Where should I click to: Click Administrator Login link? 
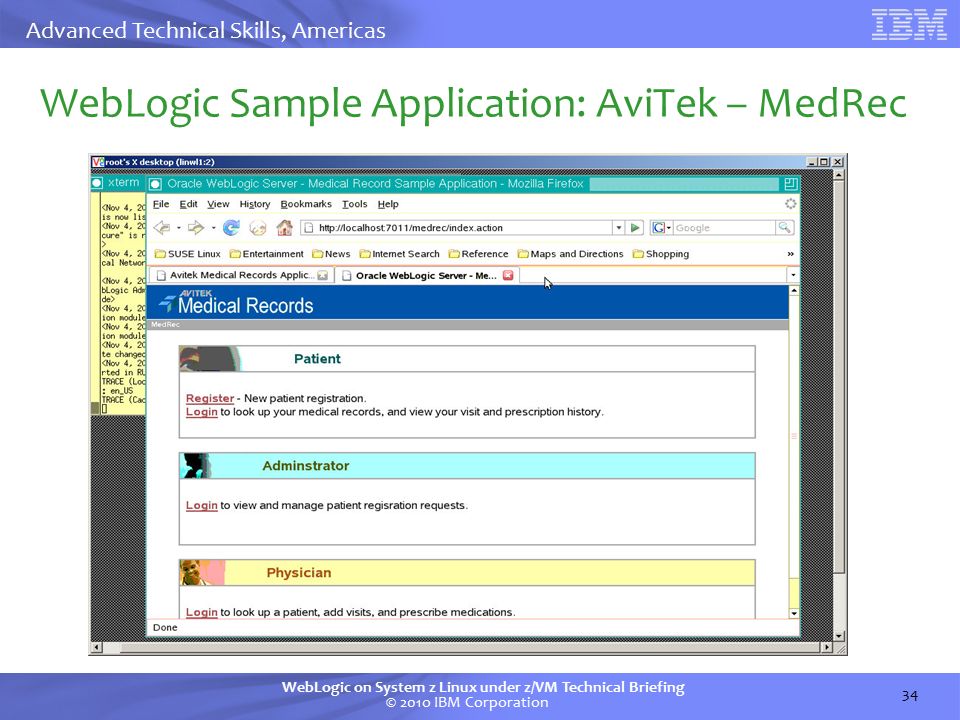(x=201, y=505)
